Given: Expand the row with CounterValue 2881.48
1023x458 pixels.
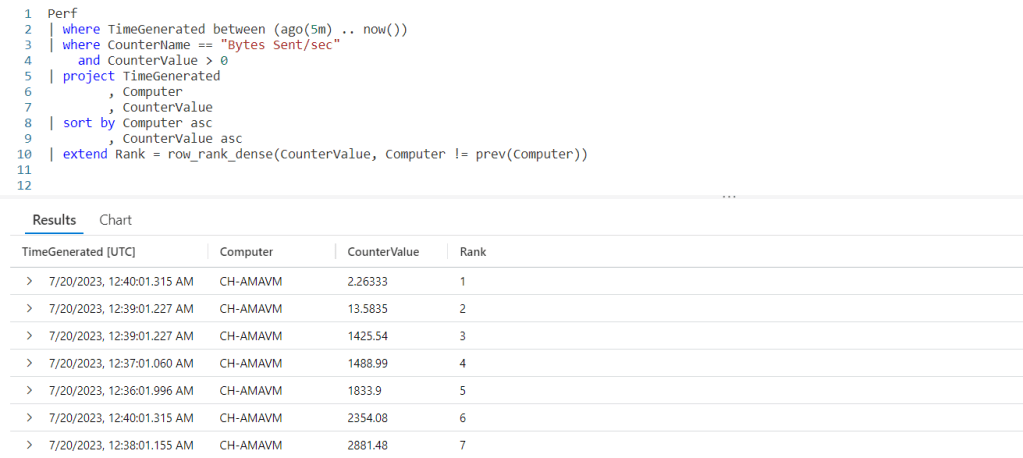Looking at the screenshot, I should click(x=29, y=445).
